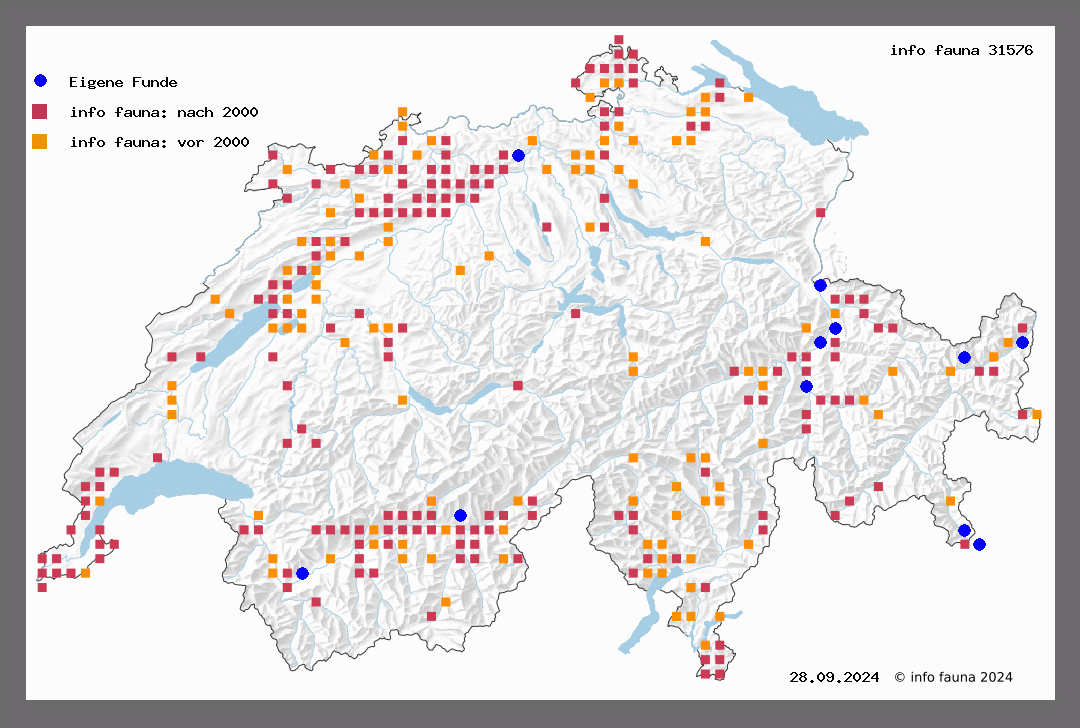Select the 'info fauna: nach 2000' legend text

159,112
